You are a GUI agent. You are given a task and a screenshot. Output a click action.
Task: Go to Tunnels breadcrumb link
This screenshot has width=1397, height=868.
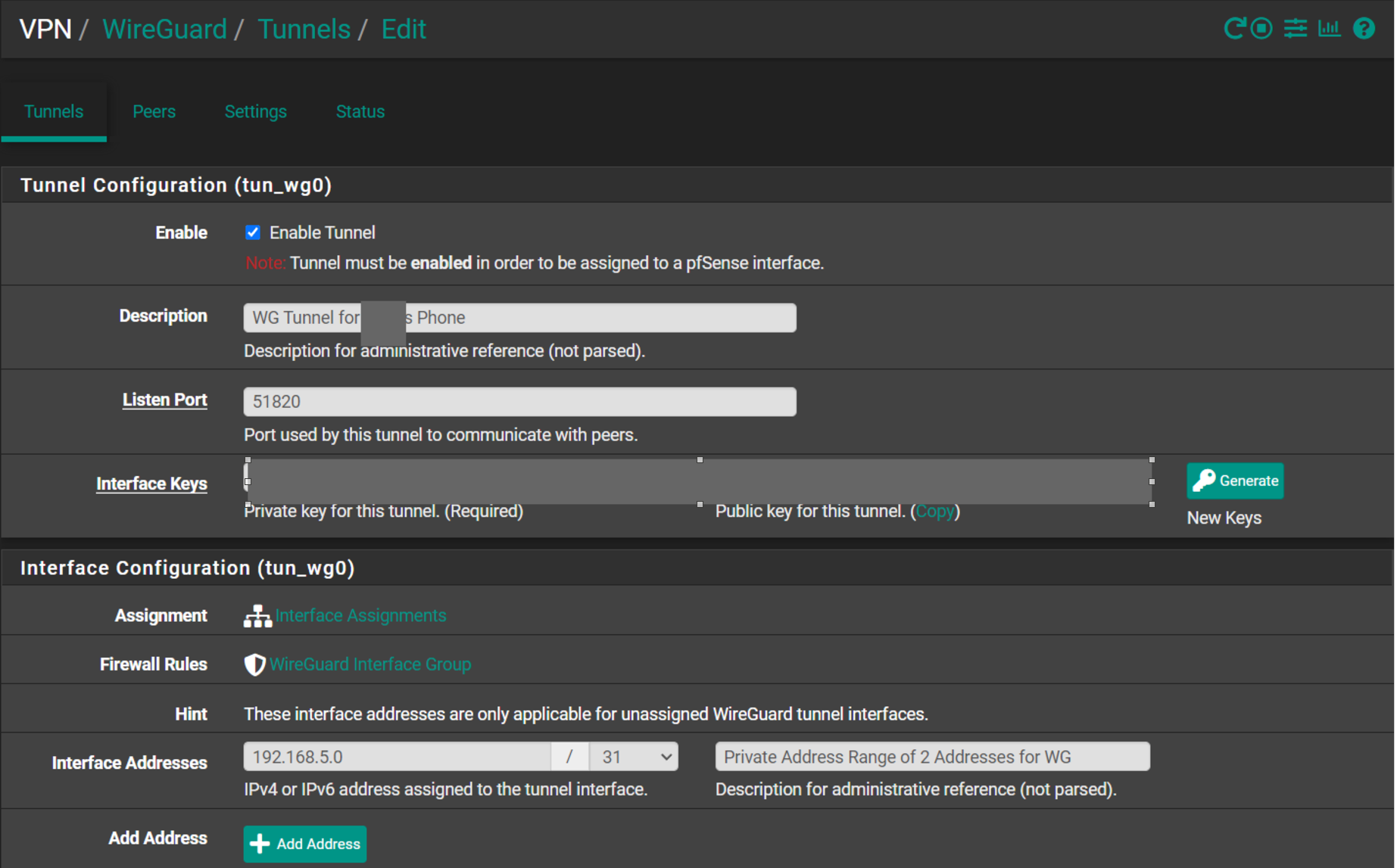coord(304,29)
